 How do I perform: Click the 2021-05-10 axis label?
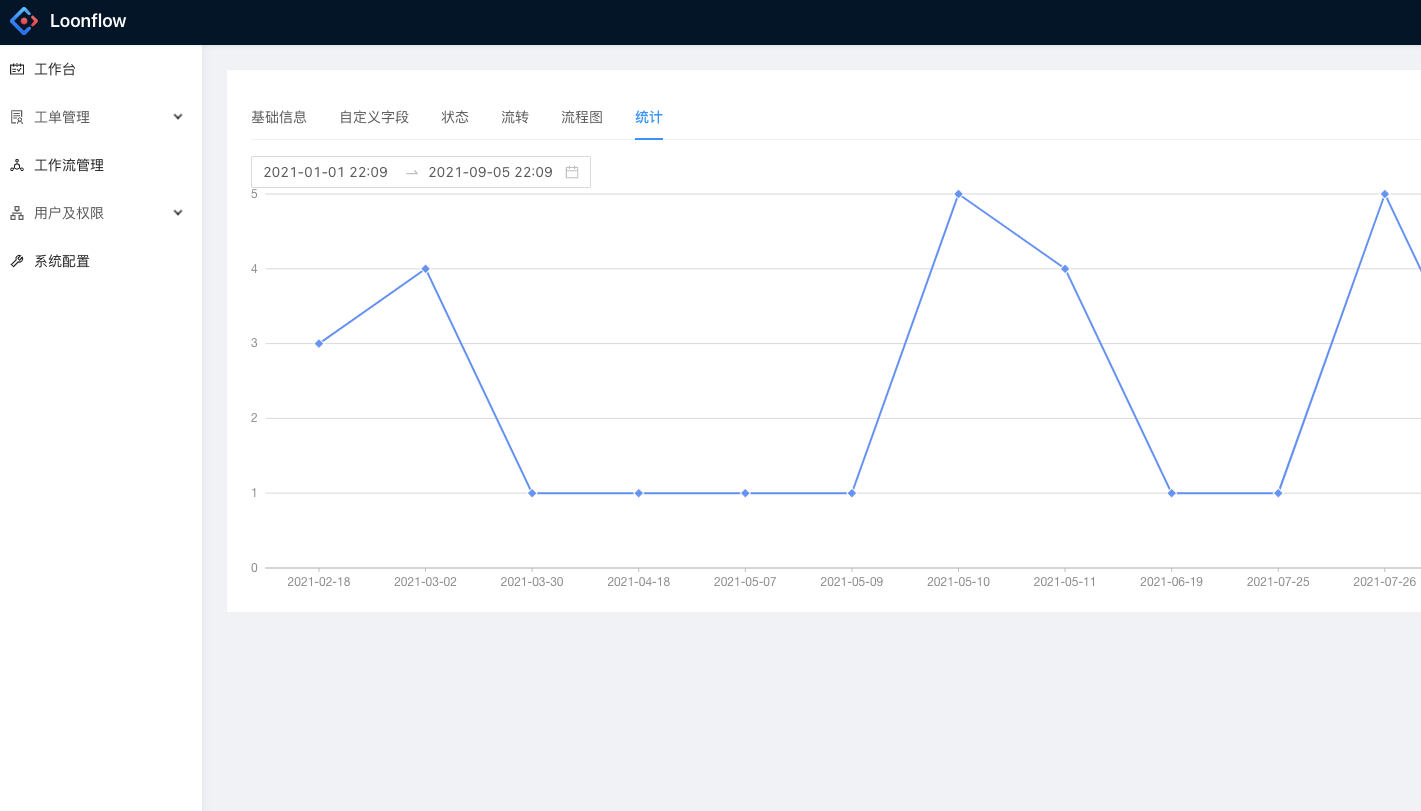click(958, 582)
